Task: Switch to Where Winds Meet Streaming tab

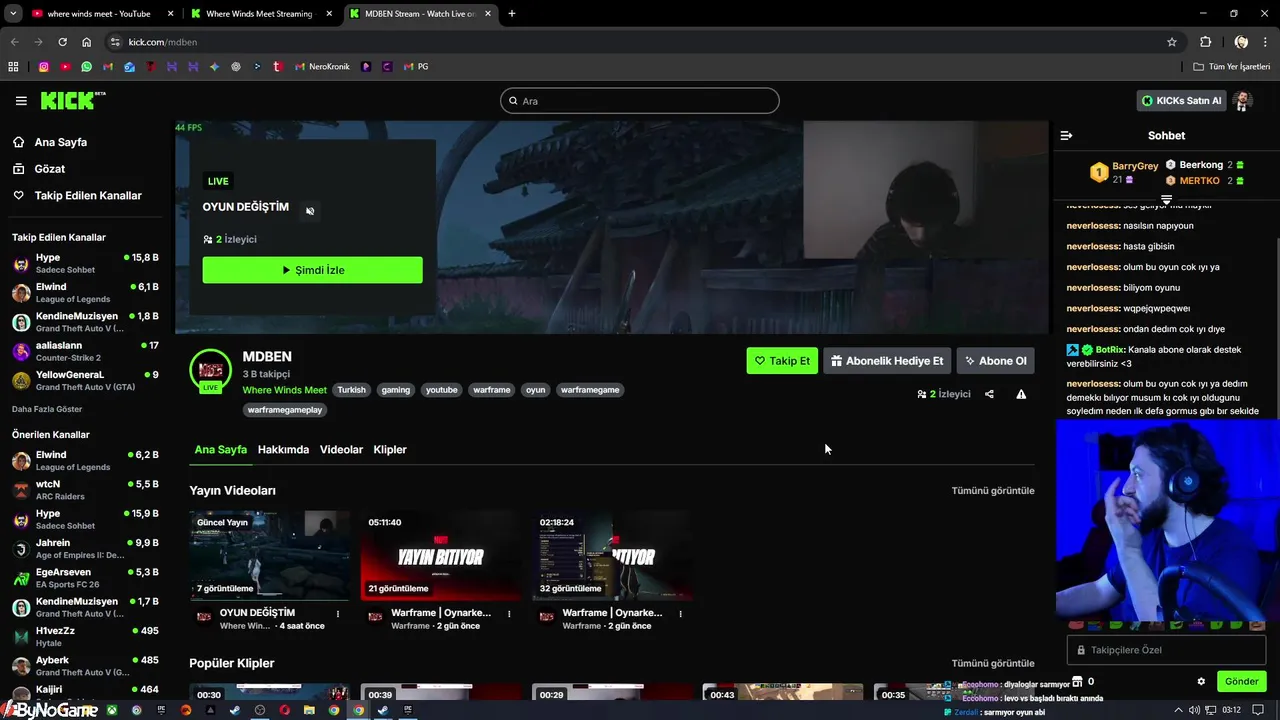Action: coord(260,14)
